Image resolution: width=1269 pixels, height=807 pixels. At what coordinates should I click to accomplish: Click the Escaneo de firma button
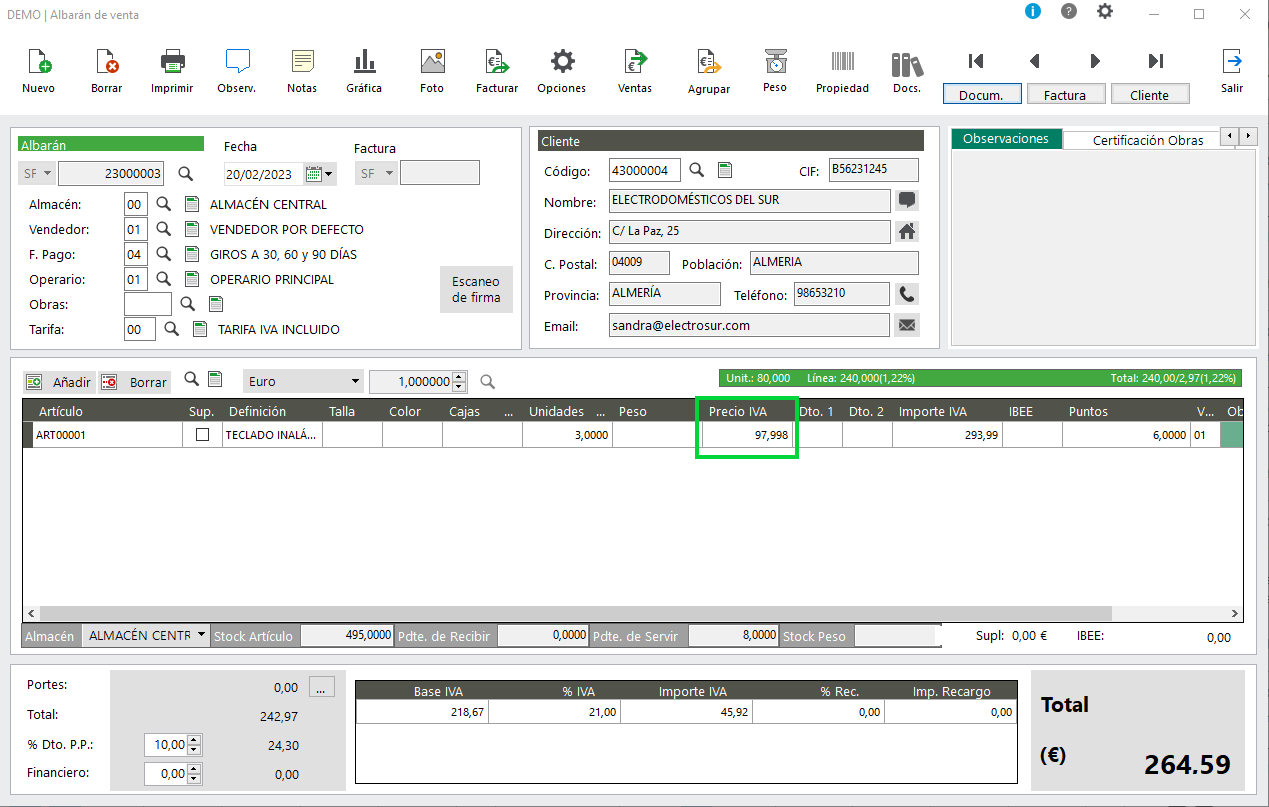point(476,289)
